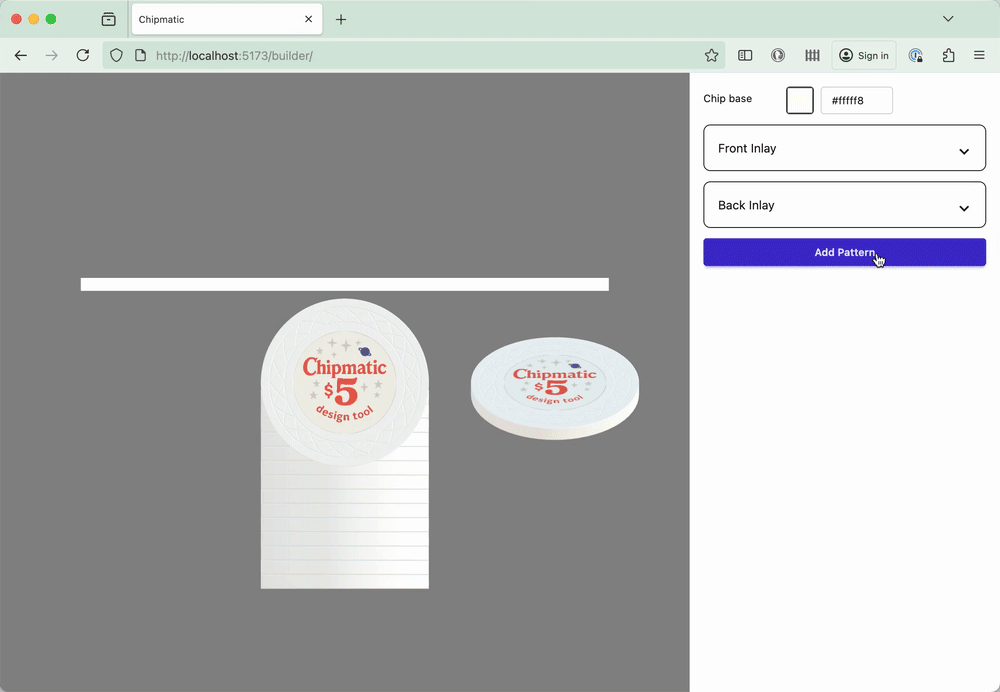Open the shield tracking protection icon
Image resolution: width=1000 pixels, height=692 pixels.
click(x=116, y=55)
